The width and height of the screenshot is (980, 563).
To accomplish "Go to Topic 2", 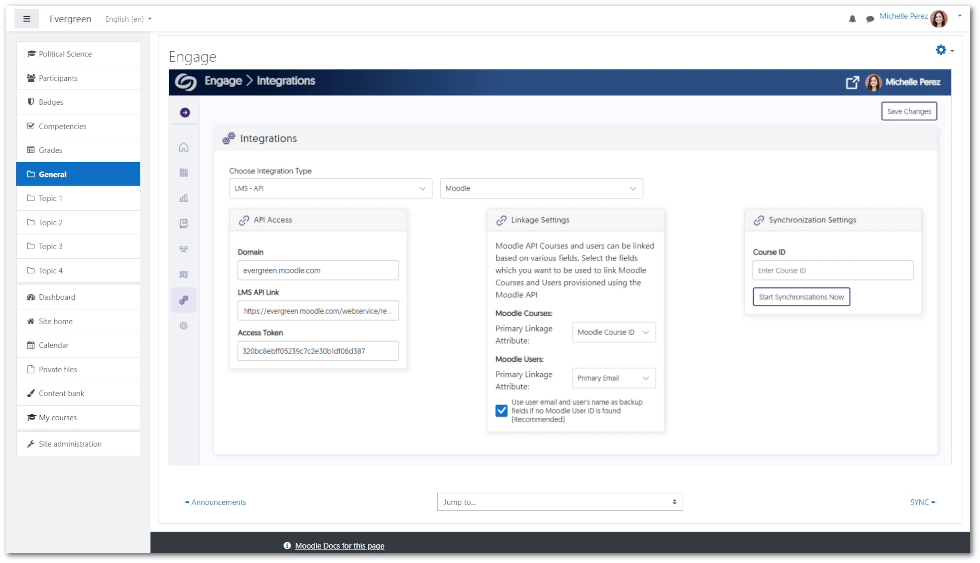I will (78, 222).
